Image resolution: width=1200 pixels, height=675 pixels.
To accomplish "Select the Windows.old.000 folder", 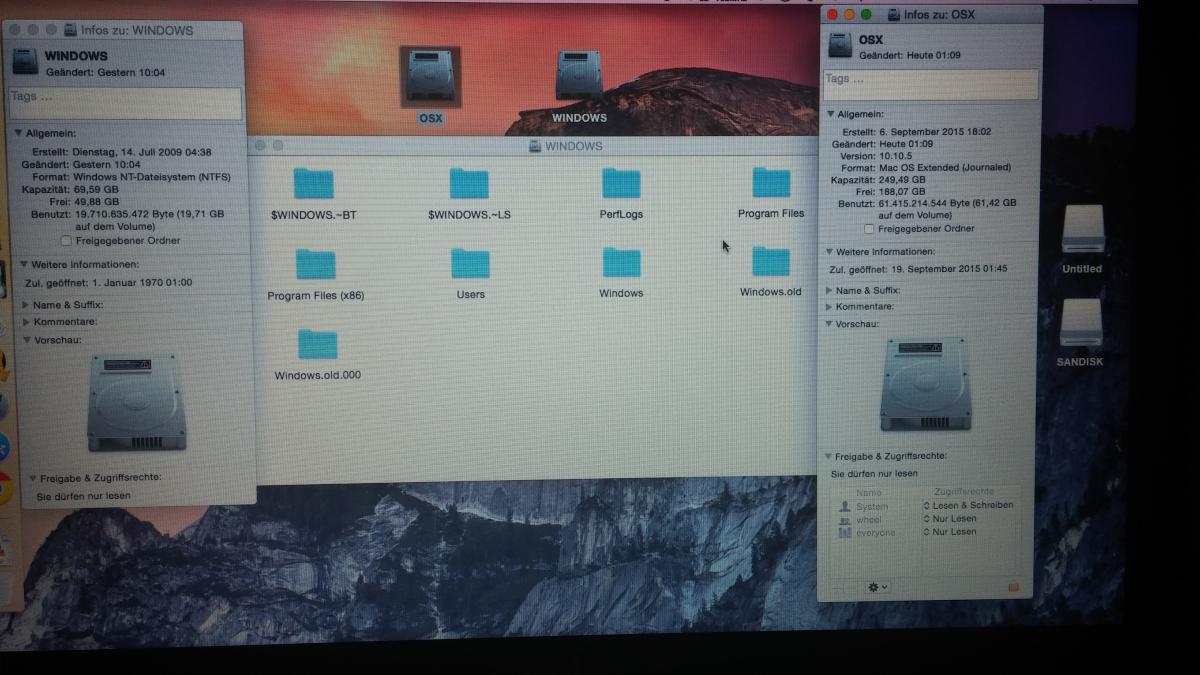I will [317, 345].
